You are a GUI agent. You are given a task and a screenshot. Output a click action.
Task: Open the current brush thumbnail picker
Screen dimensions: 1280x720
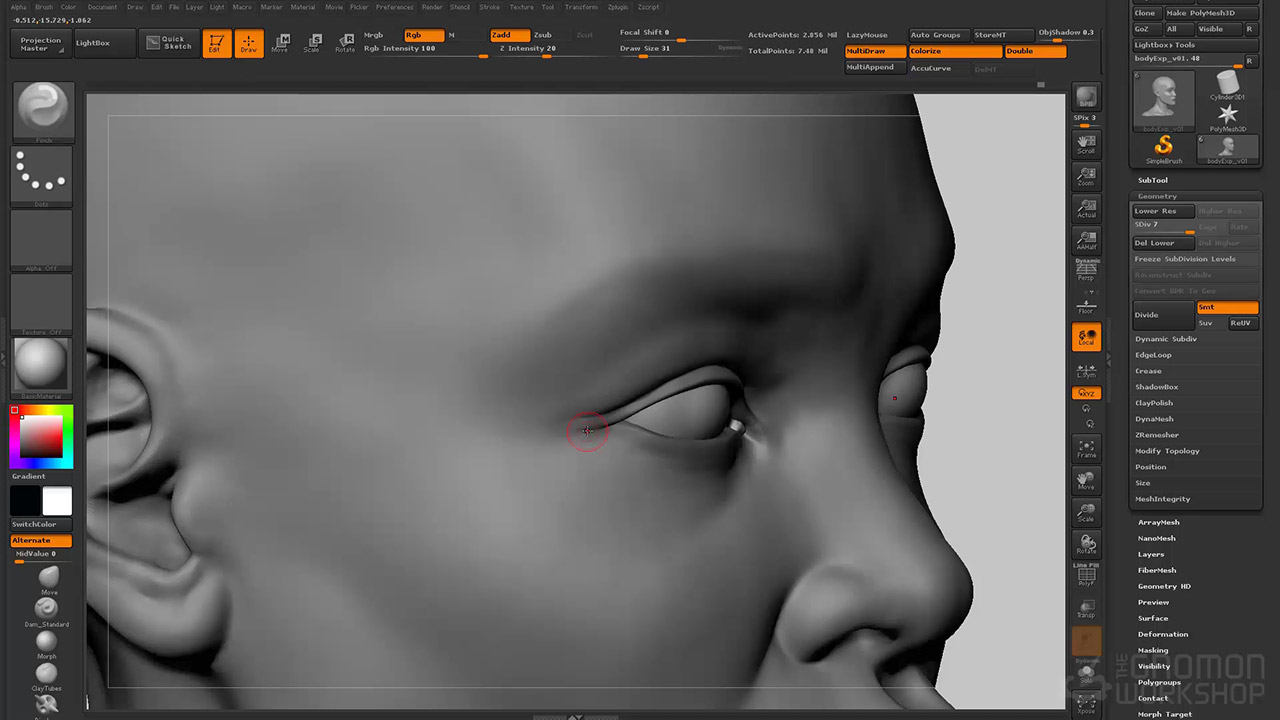tap(43, 110)
